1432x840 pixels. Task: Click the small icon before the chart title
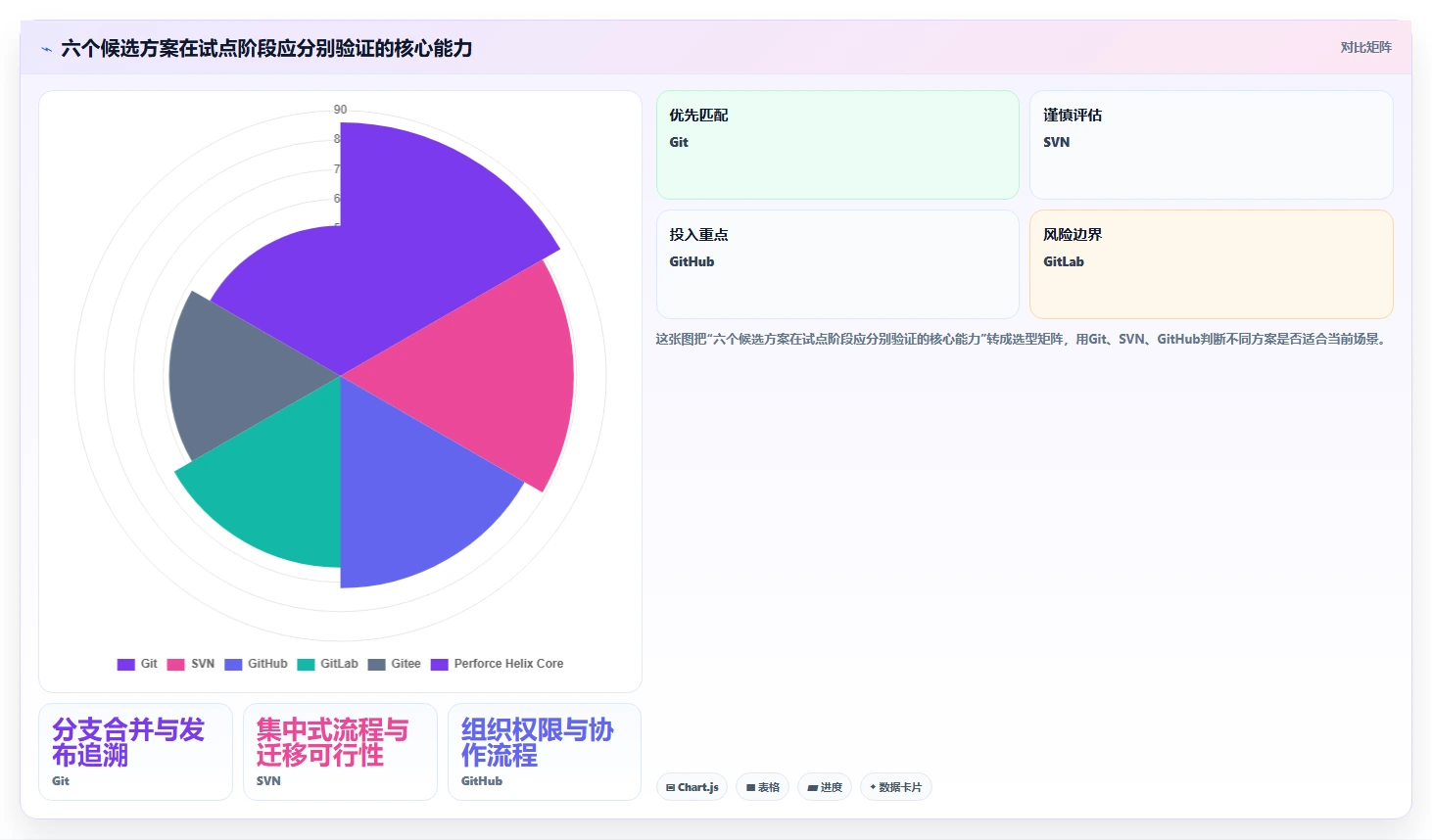click(46, 49)
